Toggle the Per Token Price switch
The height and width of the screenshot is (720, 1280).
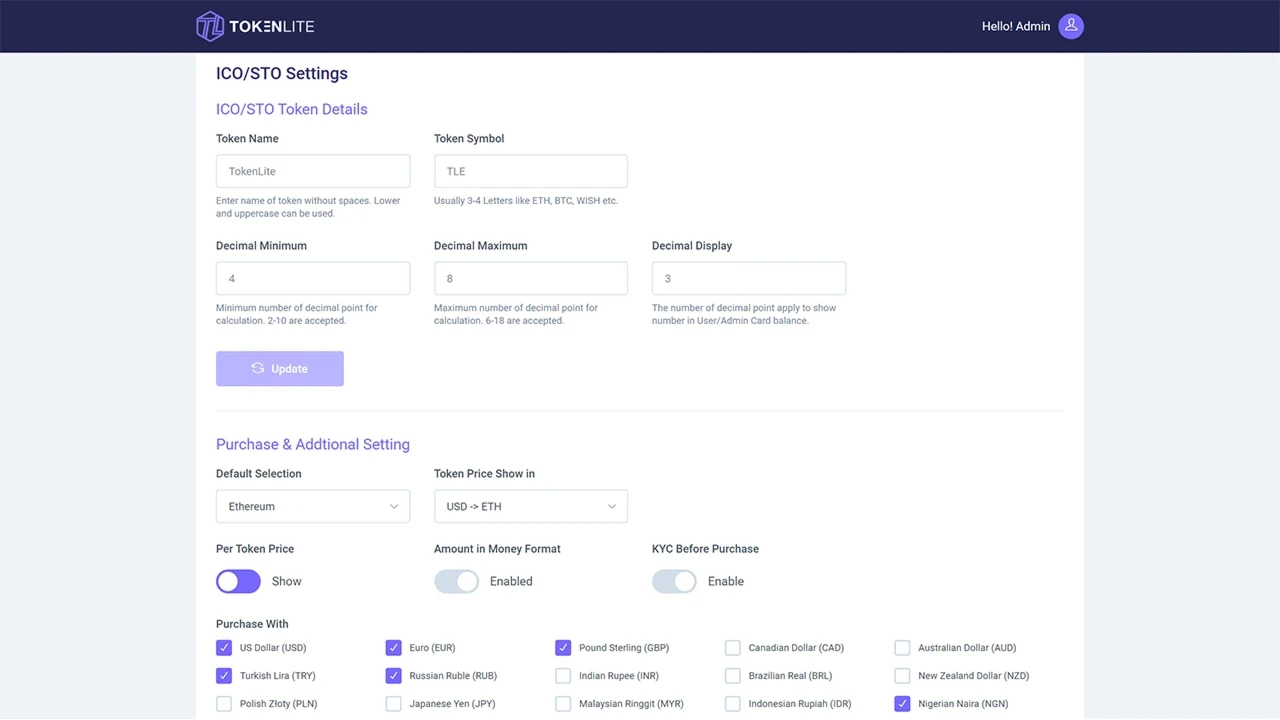238,581
